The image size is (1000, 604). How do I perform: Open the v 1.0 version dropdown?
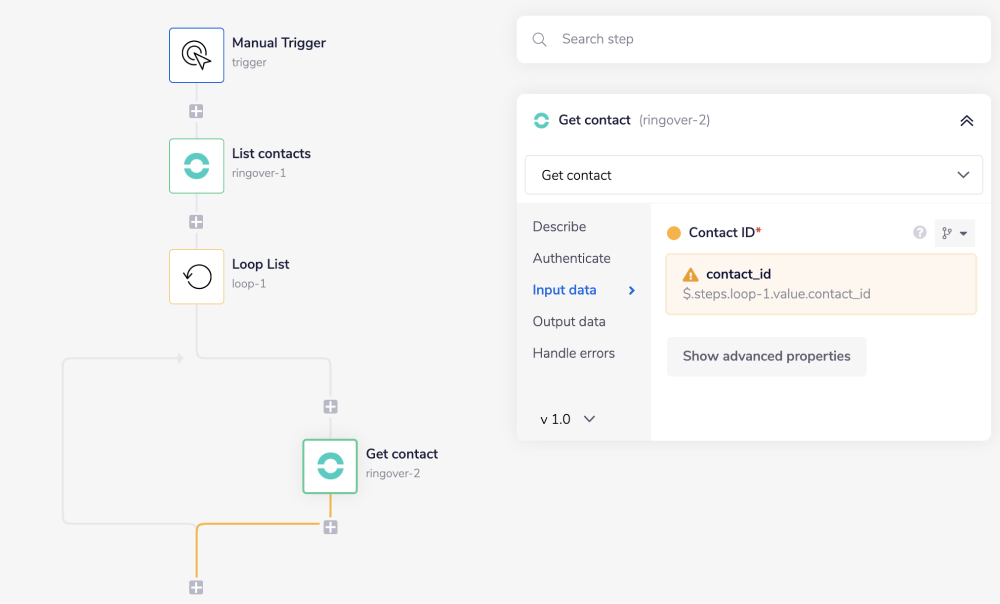point(568,419)
